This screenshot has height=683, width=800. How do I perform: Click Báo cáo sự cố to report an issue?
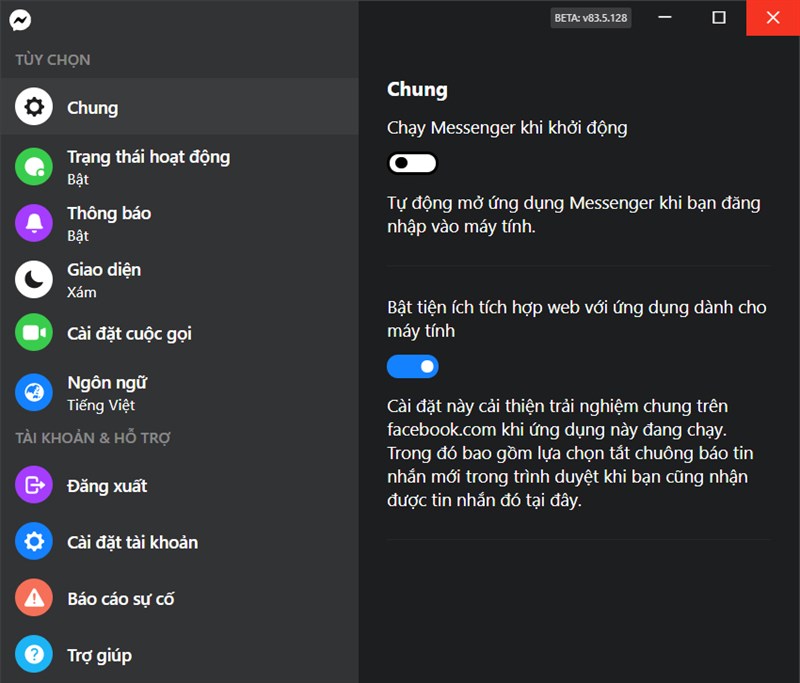[124, 598]
